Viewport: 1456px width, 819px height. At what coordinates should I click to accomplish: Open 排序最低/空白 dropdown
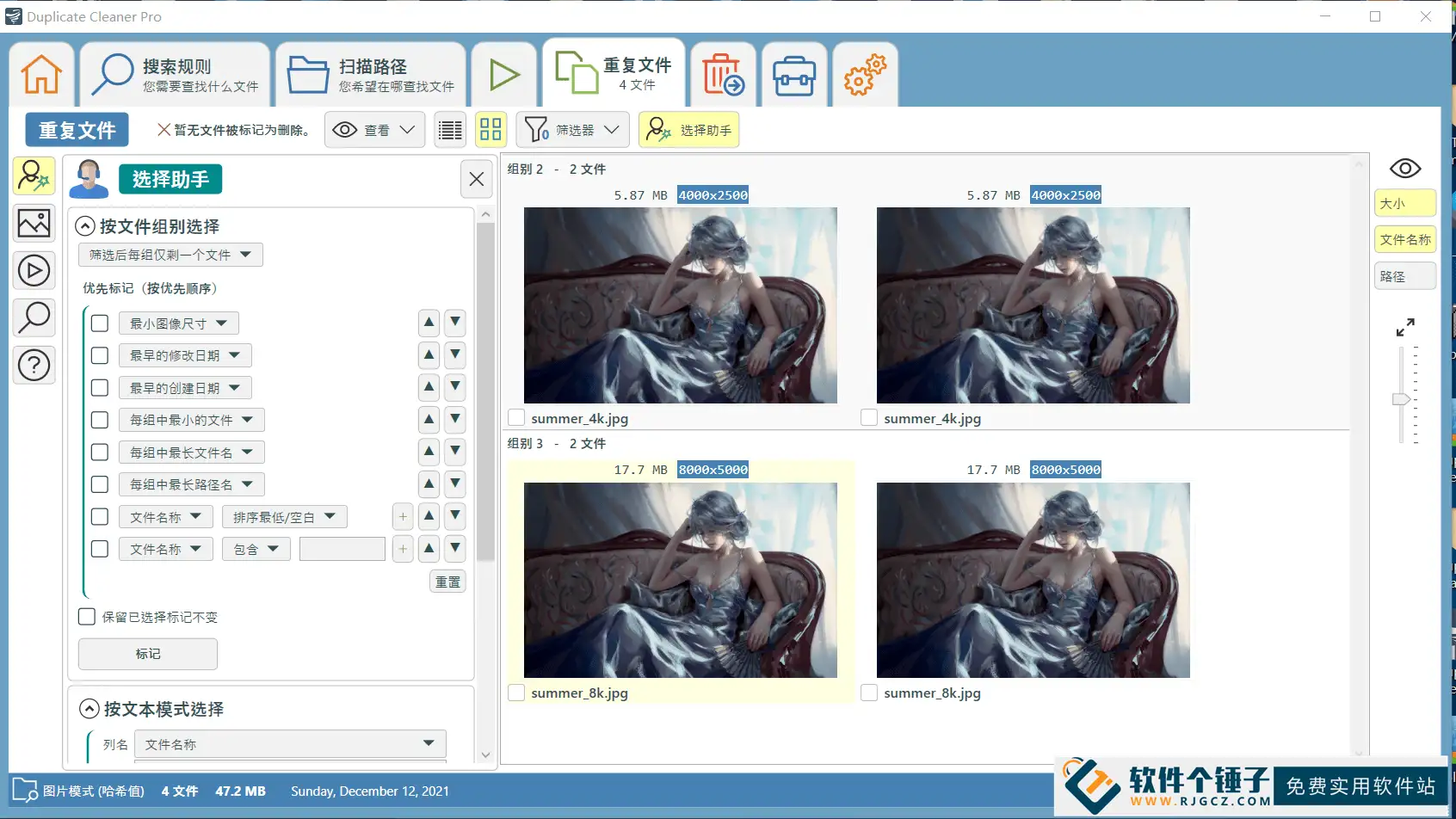point(284,517)
